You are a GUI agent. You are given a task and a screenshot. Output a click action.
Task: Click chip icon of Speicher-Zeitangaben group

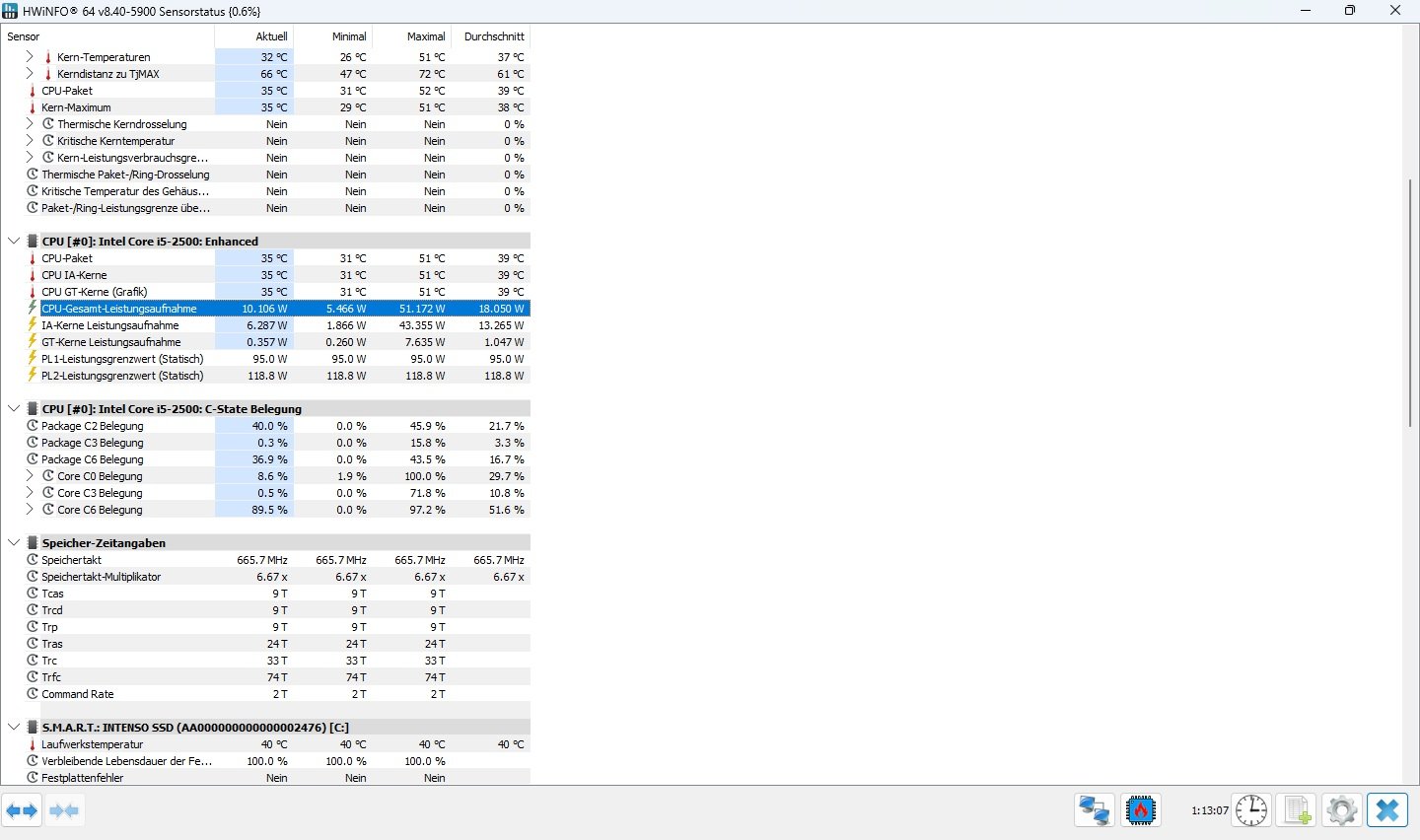tap(33, 543)
